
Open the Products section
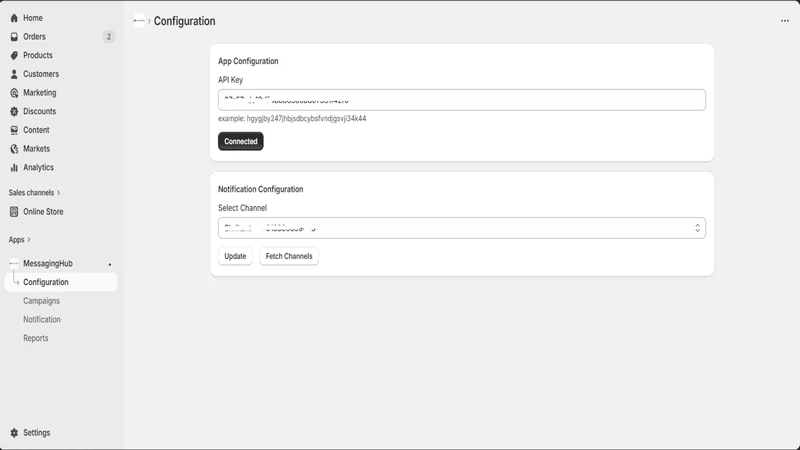[38, 55]
